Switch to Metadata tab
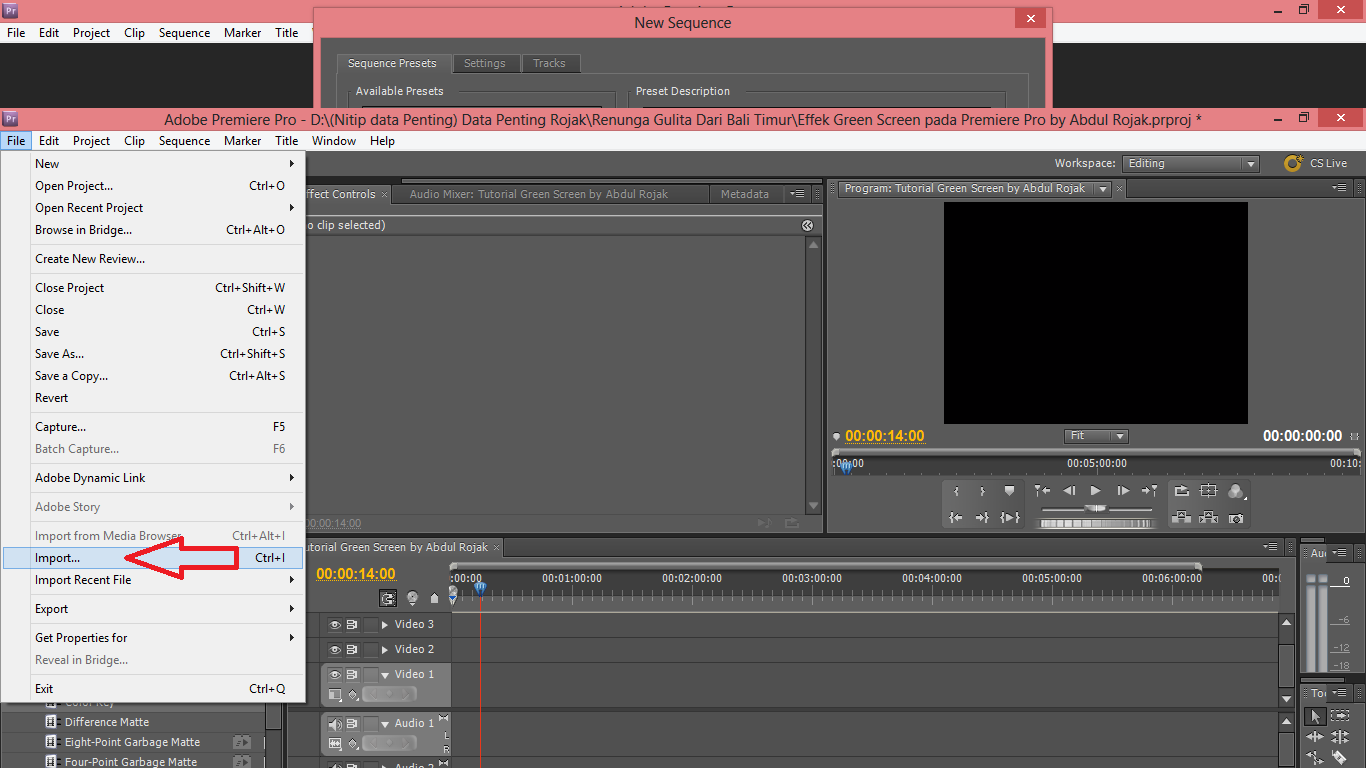 click(x=745, y=194)
